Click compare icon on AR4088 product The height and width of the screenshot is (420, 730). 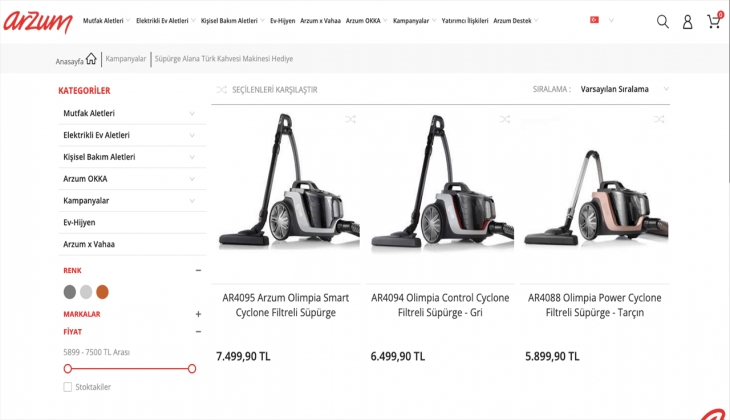(658, 119)
